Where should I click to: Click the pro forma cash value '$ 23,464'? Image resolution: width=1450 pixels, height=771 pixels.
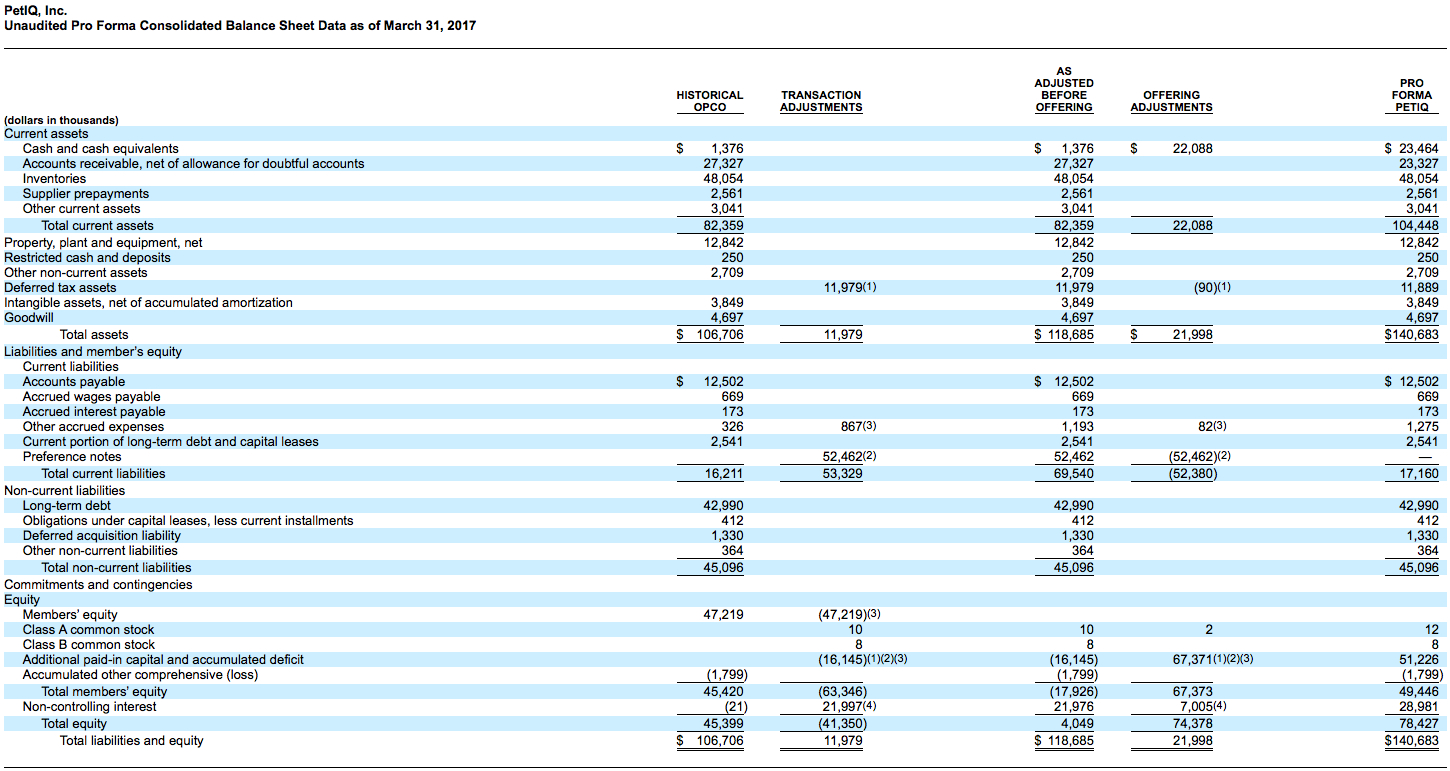point(1411,148)
